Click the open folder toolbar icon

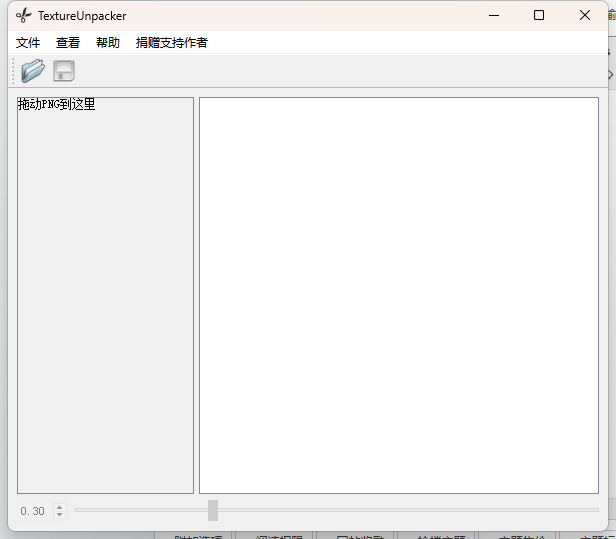coord(33,71)
